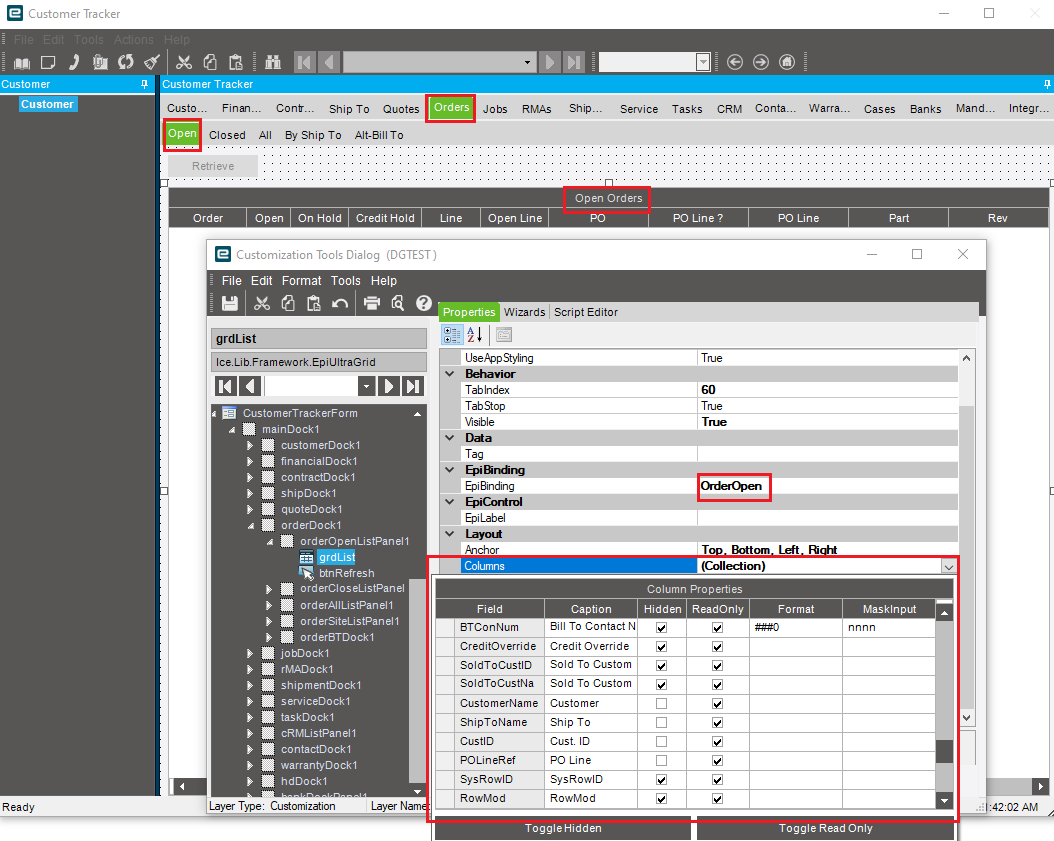Toggle ReadOnly for the RowMod field
Image resolution: width=1054 pixels, height=841 pixels.
[x=717, y=799]
